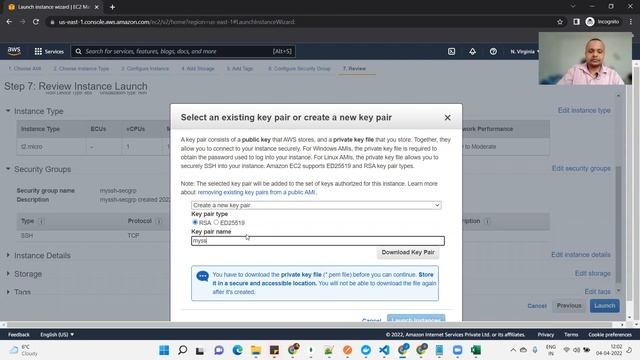This screenshot has height=360, width=640.
Task: Collapse the Security Groups section
Action: (8, 169)
